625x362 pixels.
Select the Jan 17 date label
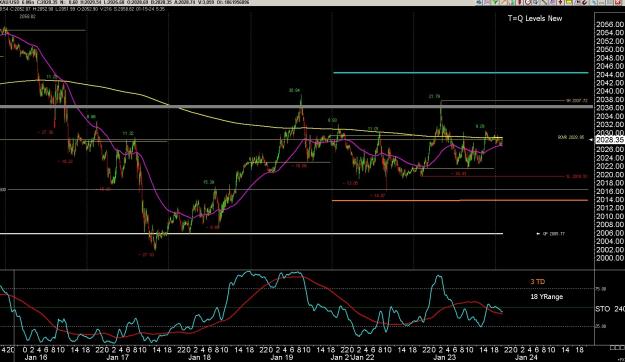pos(118,357)
